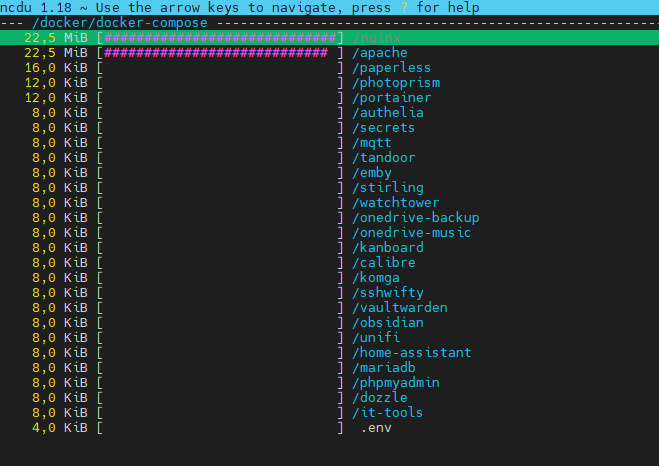Select the /nginx directory row

(377, 38)
